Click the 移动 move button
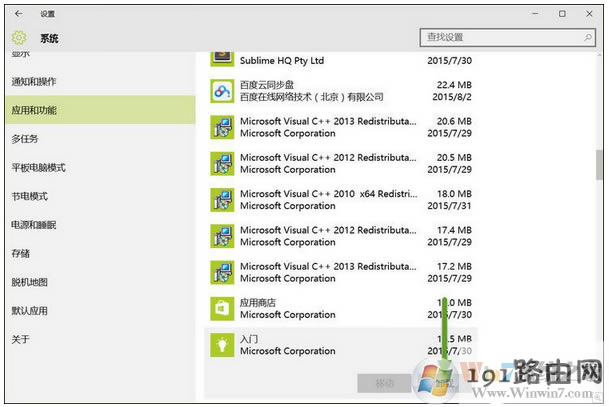 pos(384,383)
